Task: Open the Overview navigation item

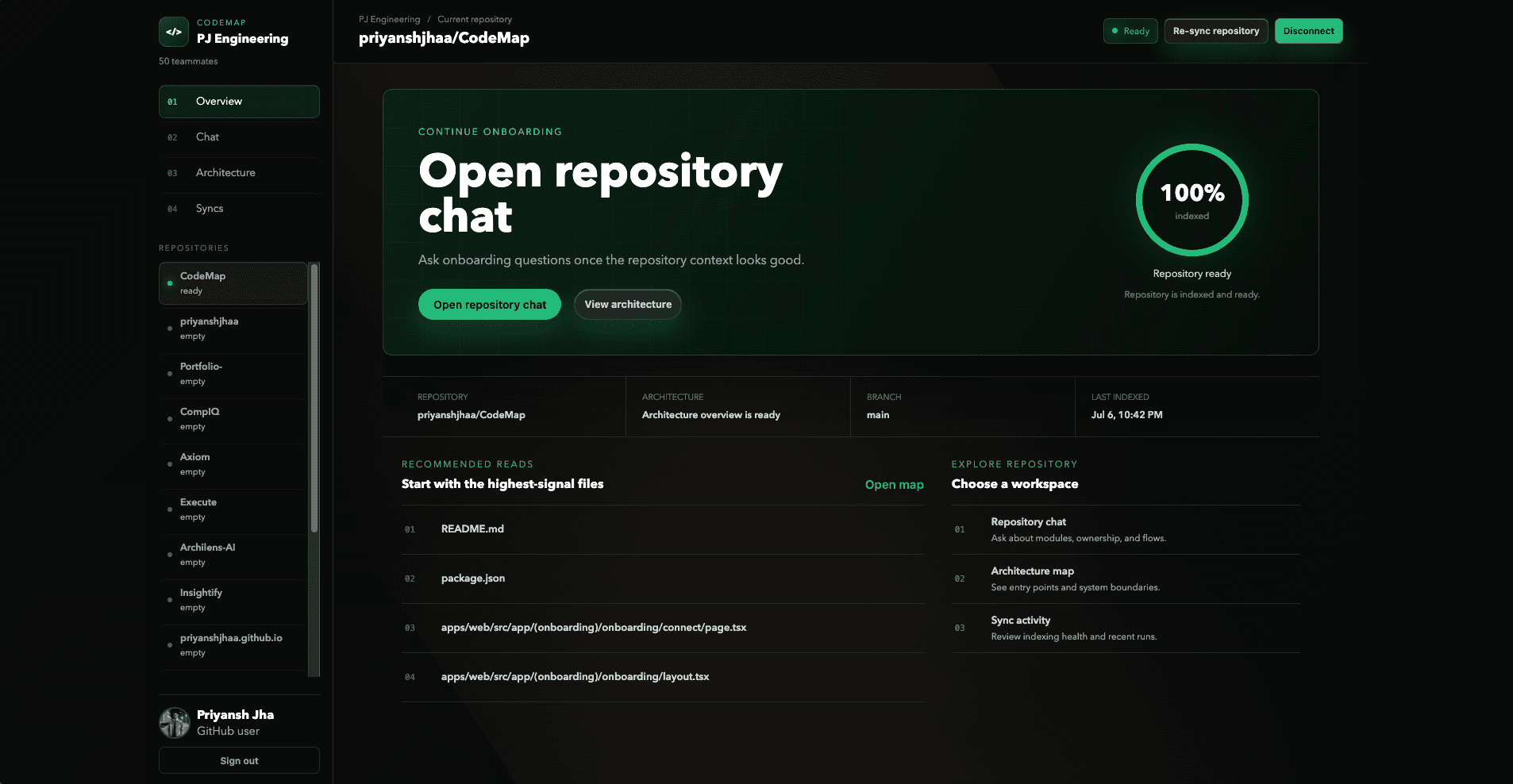Action: (239, 102)
